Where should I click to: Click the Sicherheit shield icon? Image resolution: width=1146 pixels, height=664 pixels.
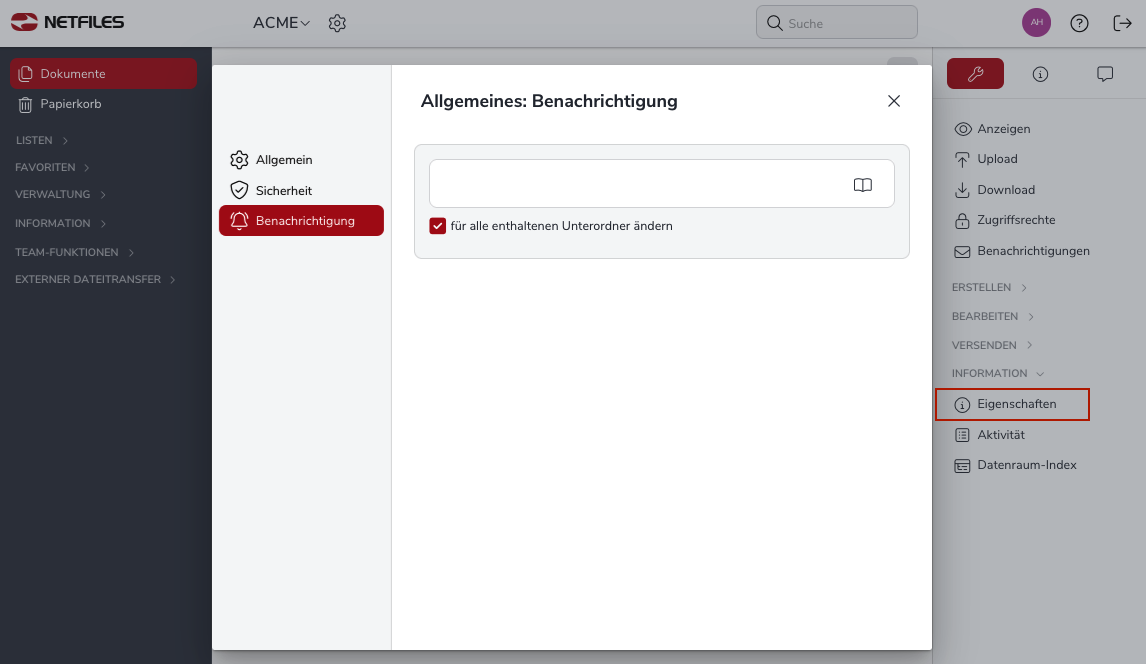(x=239, y=191)
